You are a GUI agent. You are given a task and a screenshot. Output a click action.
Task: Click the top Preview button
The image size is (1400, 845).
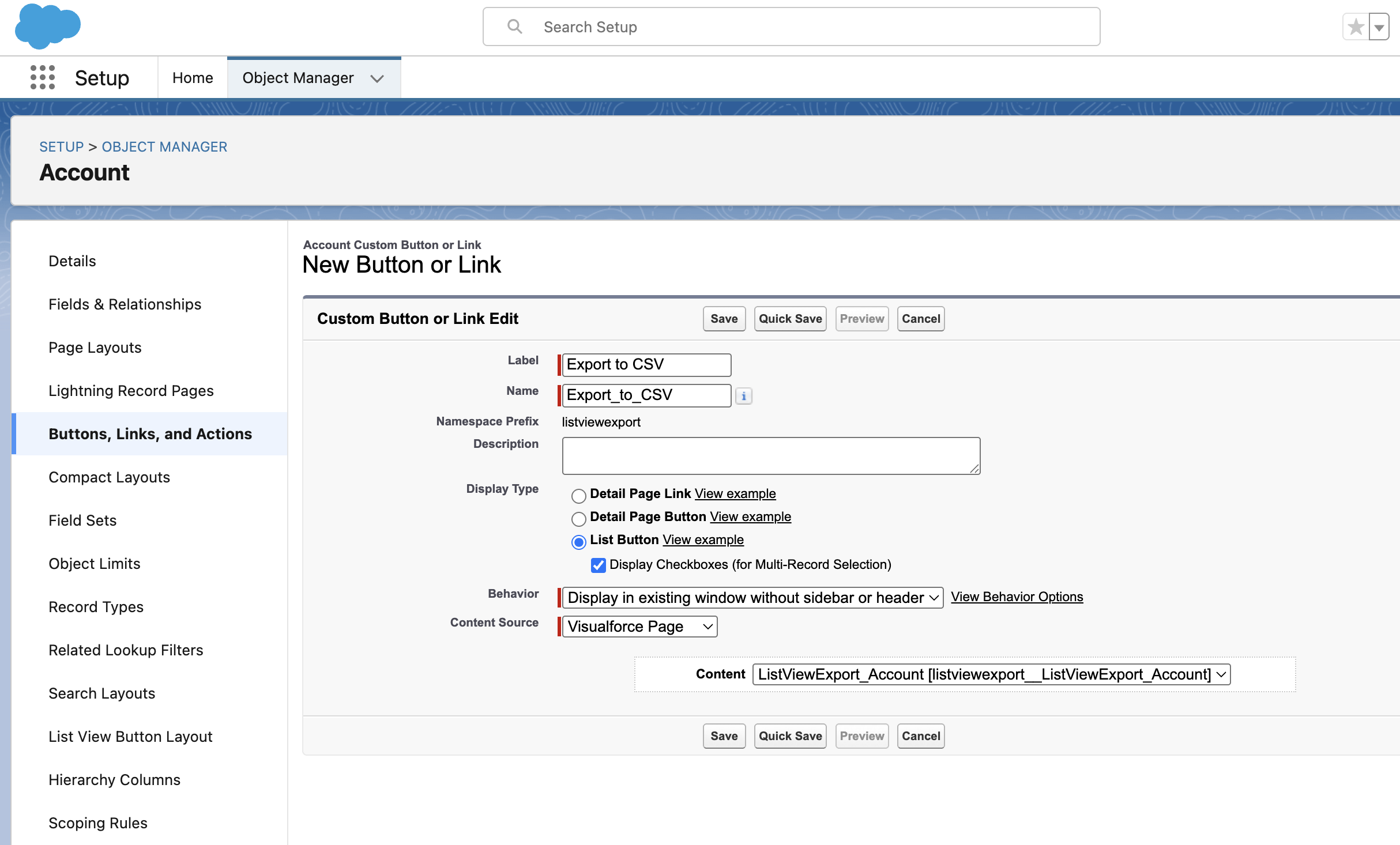point(862,319)
